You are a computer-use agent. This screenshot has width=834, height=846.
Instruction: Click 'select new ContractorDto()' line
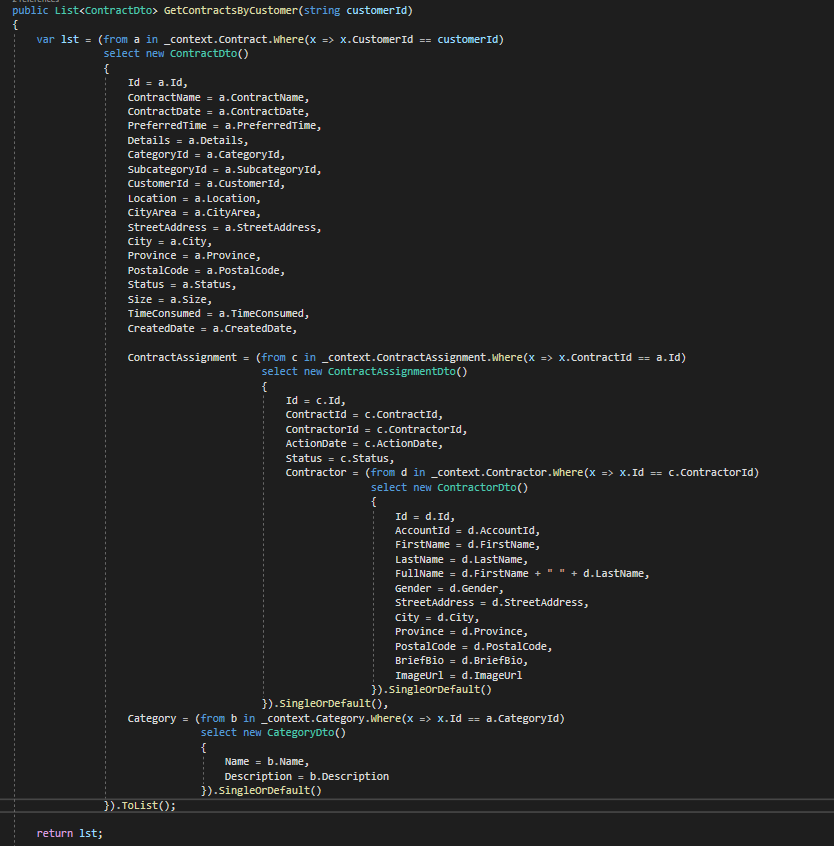pyautogui.click(x=449, y=488)
